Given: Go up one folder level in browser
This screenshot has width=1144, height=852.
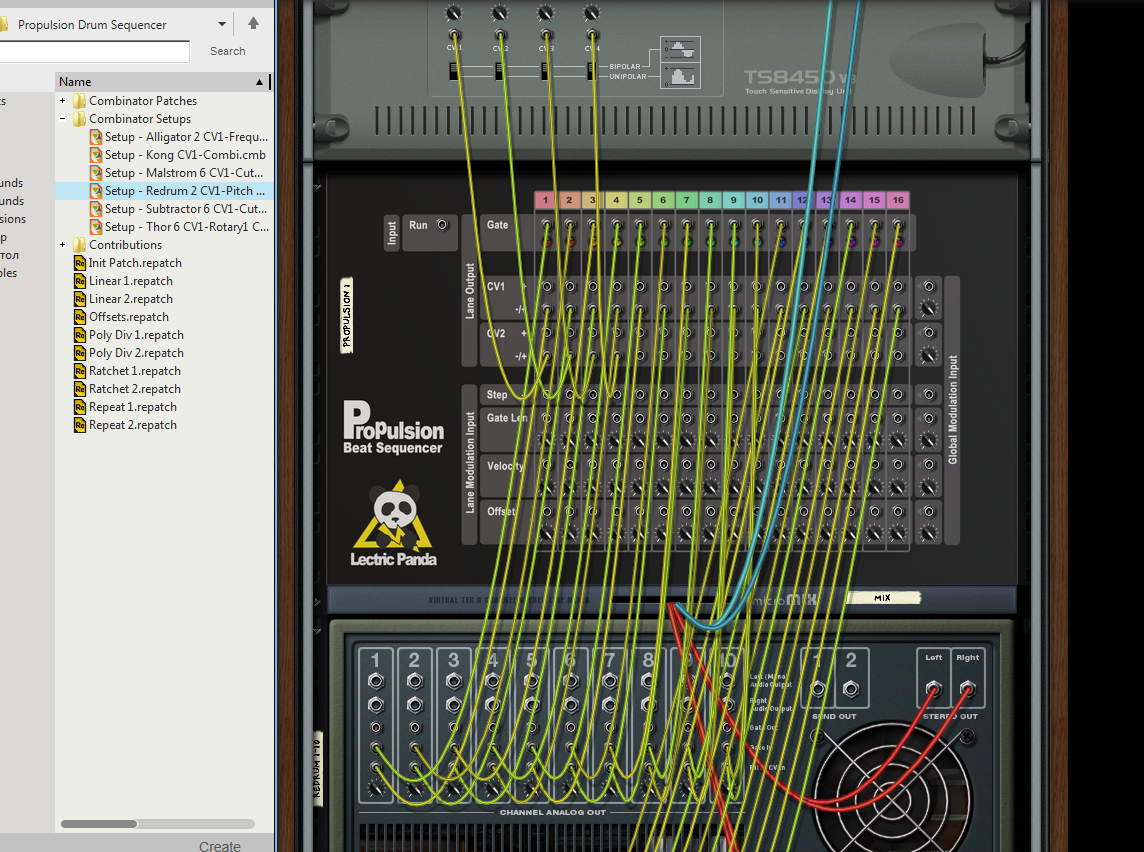Looking at the screenshot, I should click(253, 23).
